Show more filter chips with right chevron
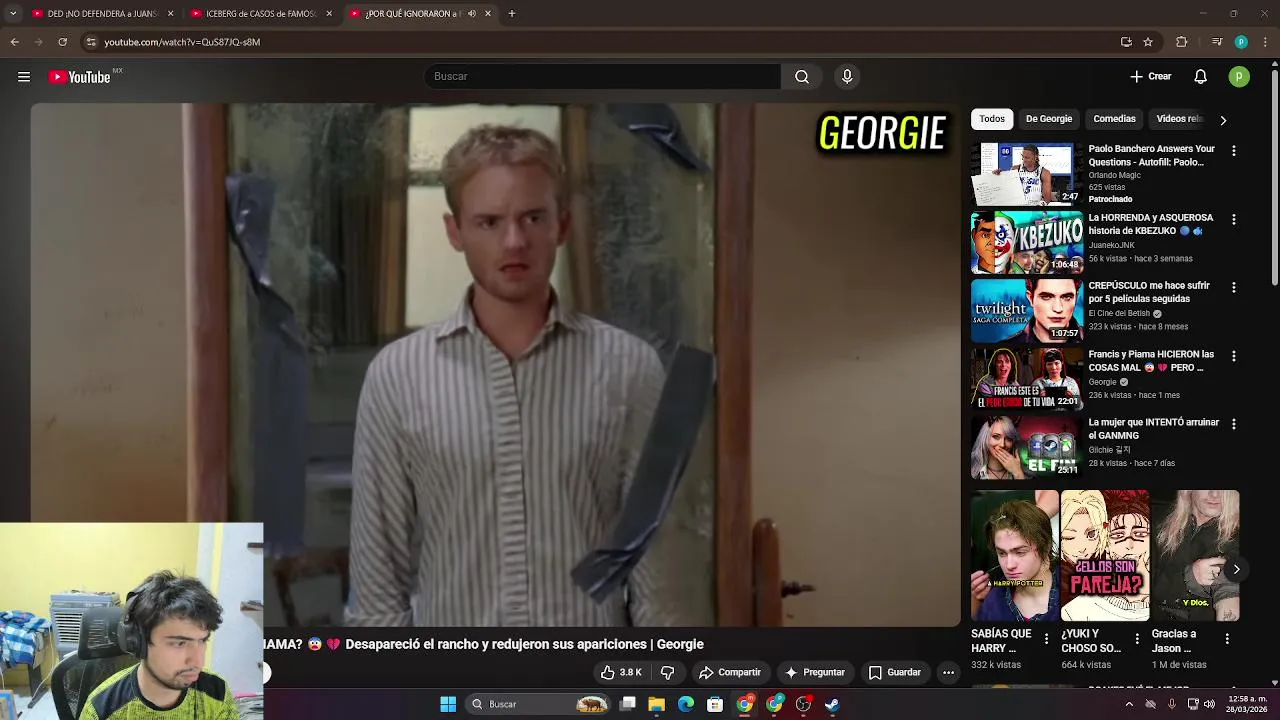1280x720 pixels. click(1223, 120)
